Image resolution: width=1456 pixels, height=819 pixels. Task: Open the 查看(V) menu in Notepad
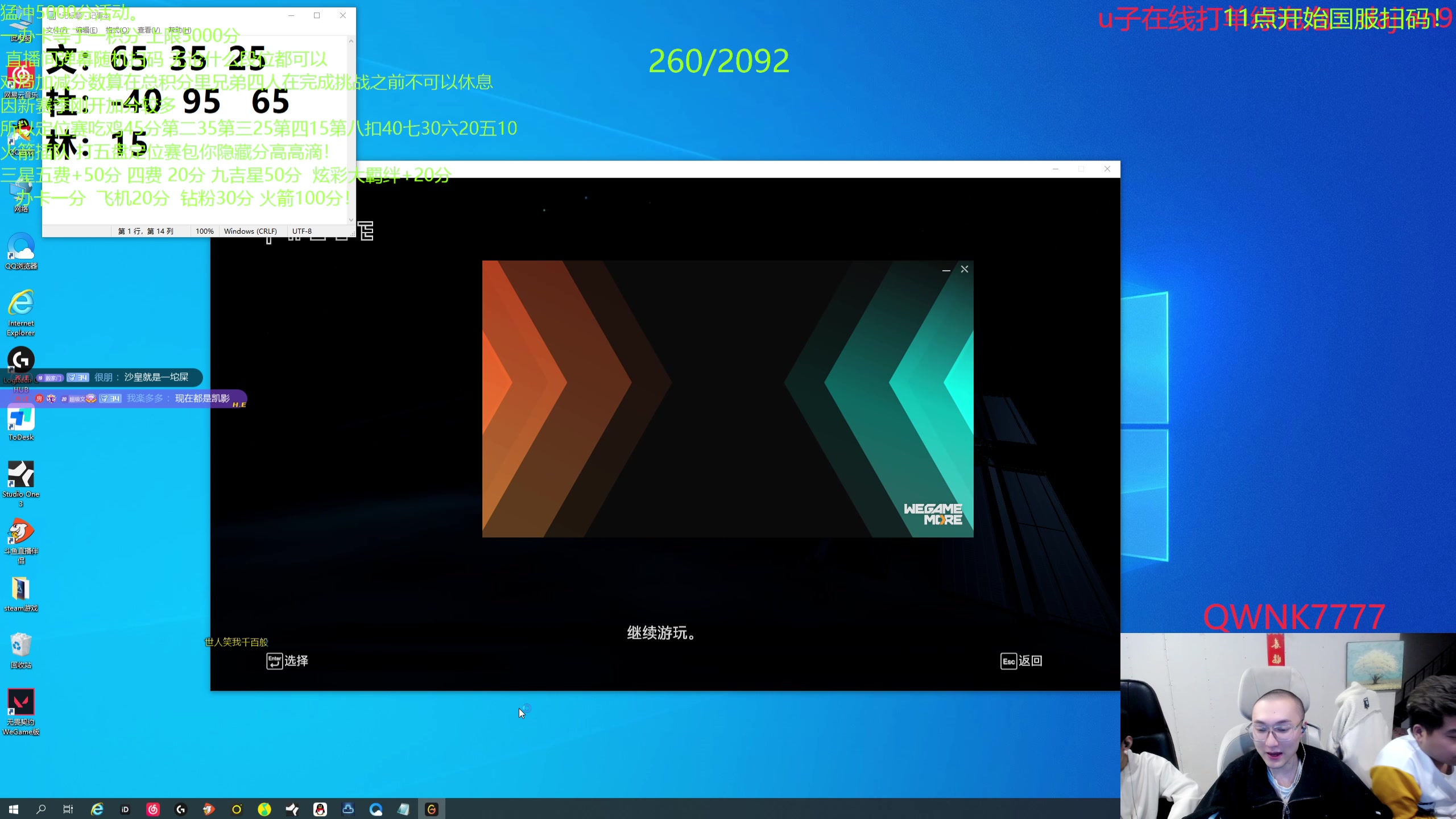(x=148, y=30)
